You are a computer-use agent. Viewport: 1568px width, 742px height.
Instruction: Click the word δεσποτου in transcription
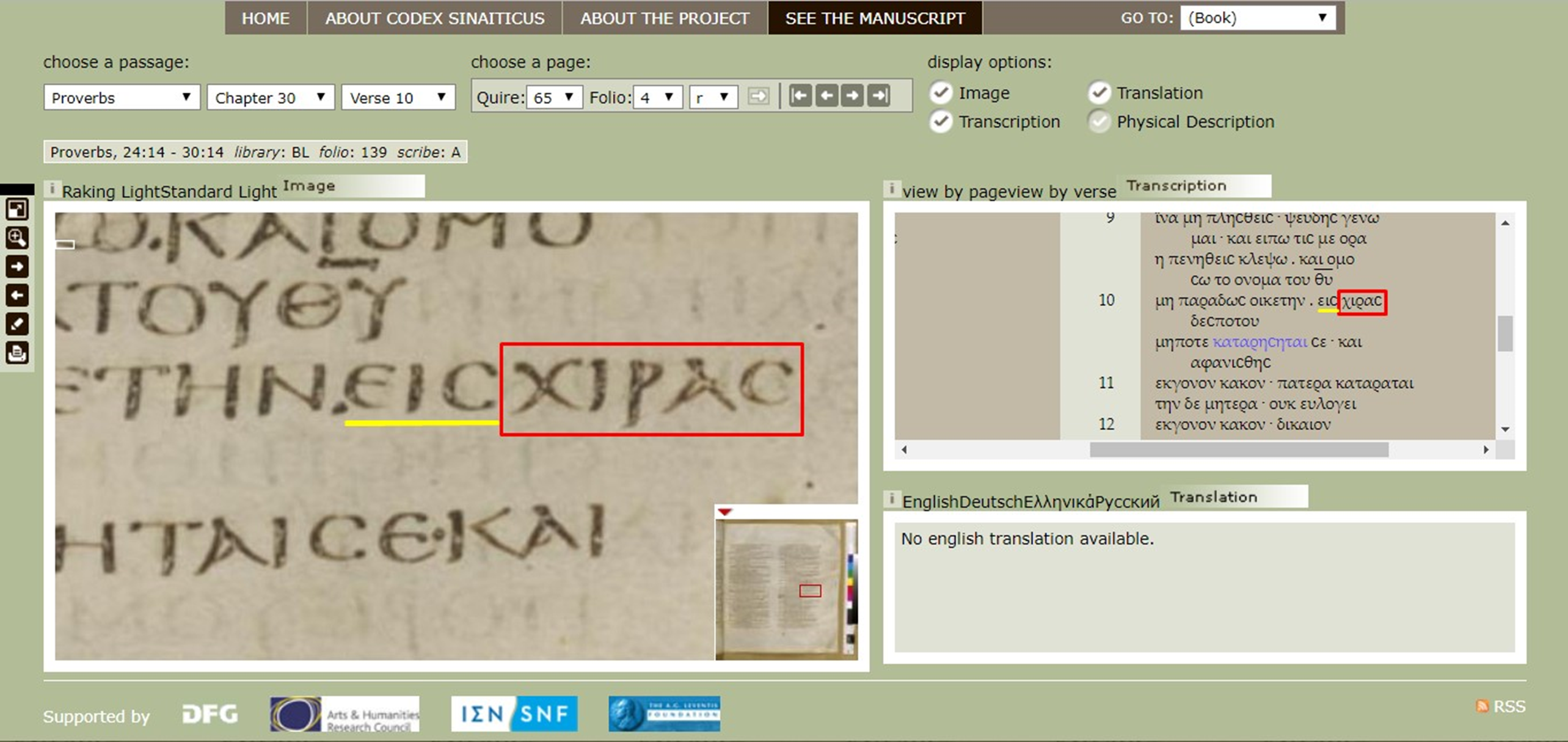[1225, 321]
